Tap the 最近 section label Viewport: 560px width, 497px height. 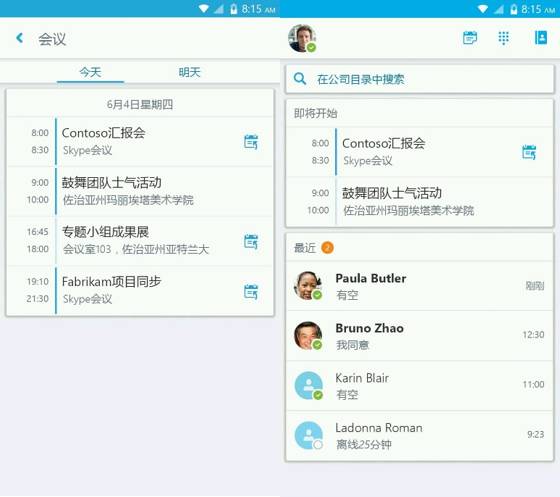click(x=305, y=247)
